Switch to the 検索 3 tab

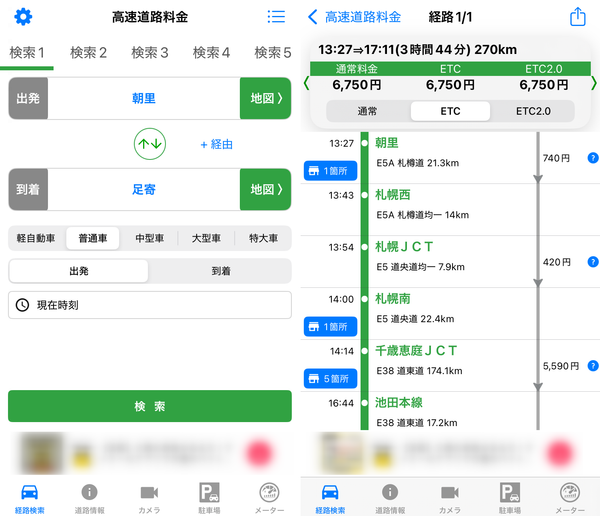coord(150,53)
